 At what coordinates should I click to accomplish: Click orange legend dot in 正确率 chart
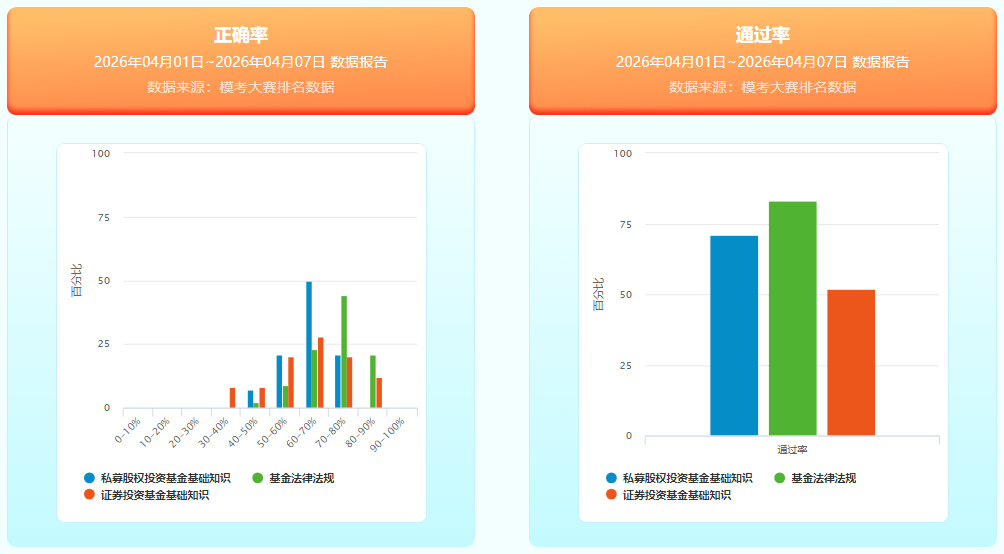[90, 494]
